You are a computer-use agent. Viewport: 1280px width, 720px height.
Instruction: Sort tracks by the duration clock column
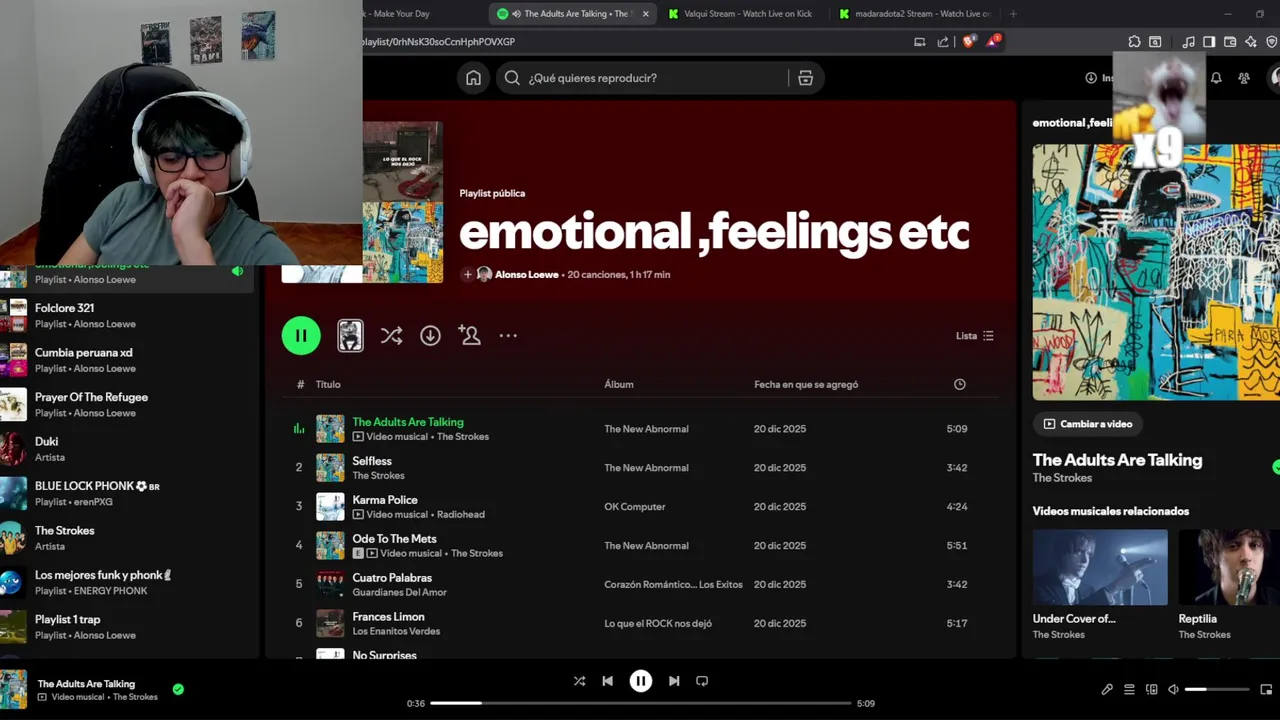click(959, 384)
